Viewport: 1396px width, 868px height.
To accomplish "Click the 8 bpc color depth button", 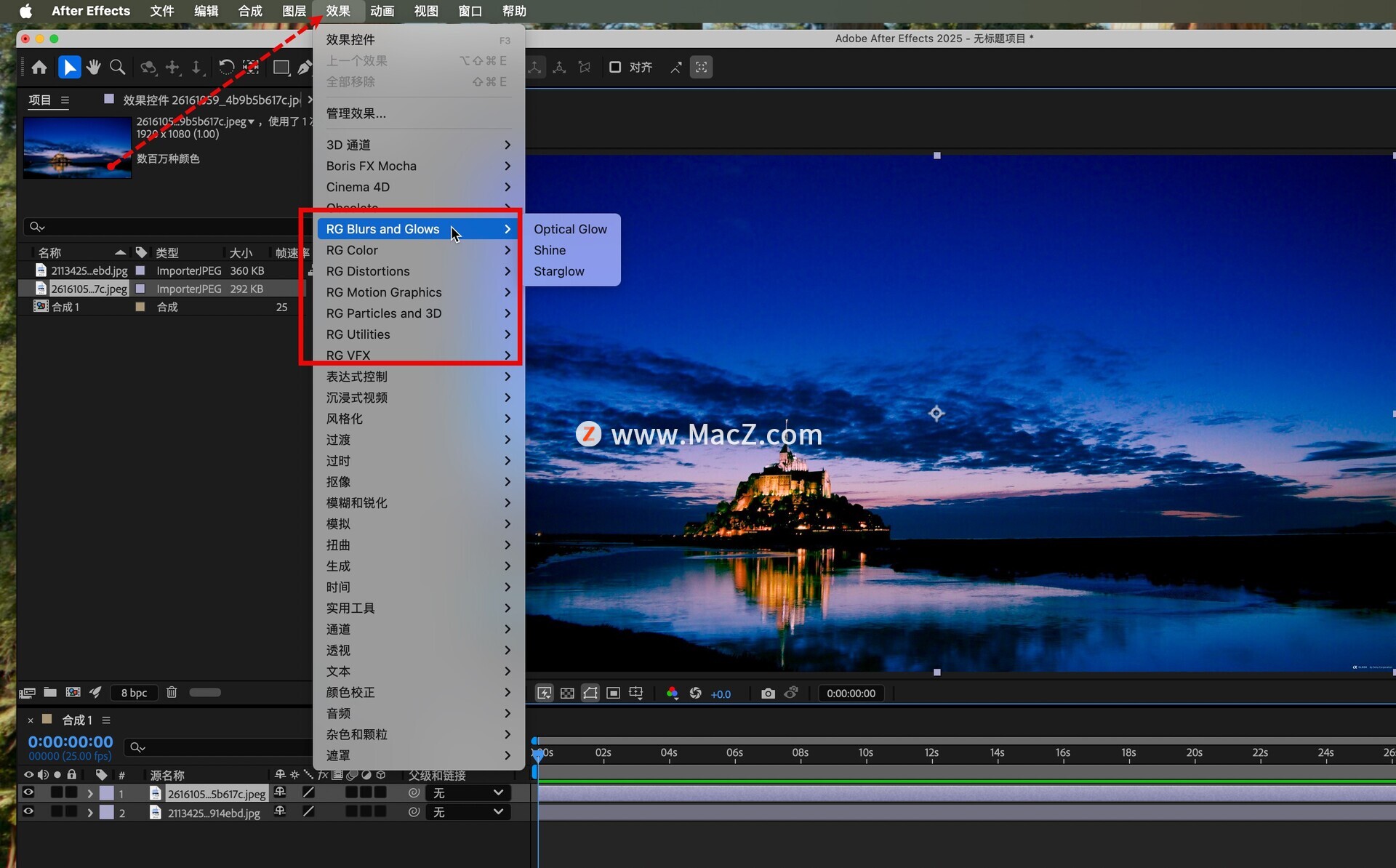I will coord(134,693).
